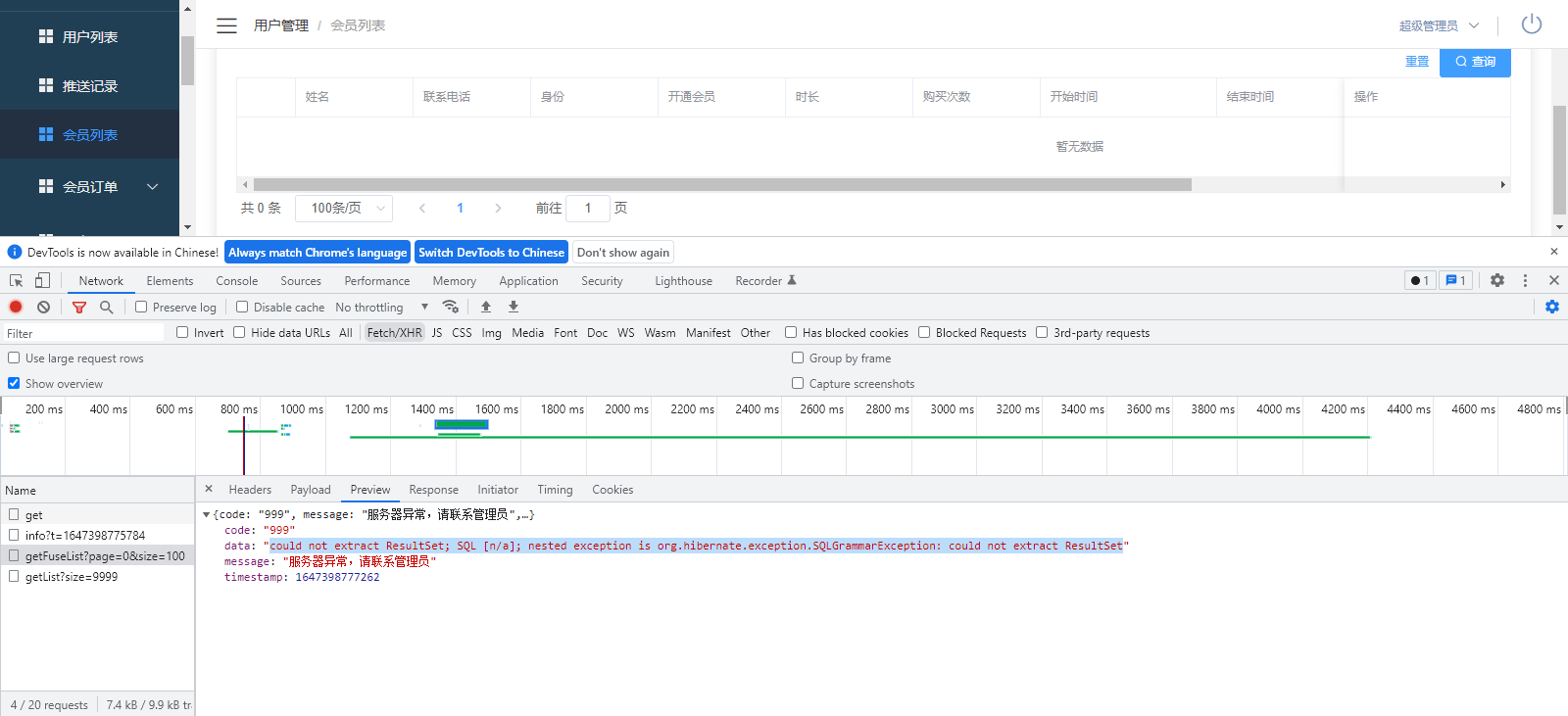Click the horizontal table scrollbar
This screenshot has width=1568, height=716.
coord(721,184)
